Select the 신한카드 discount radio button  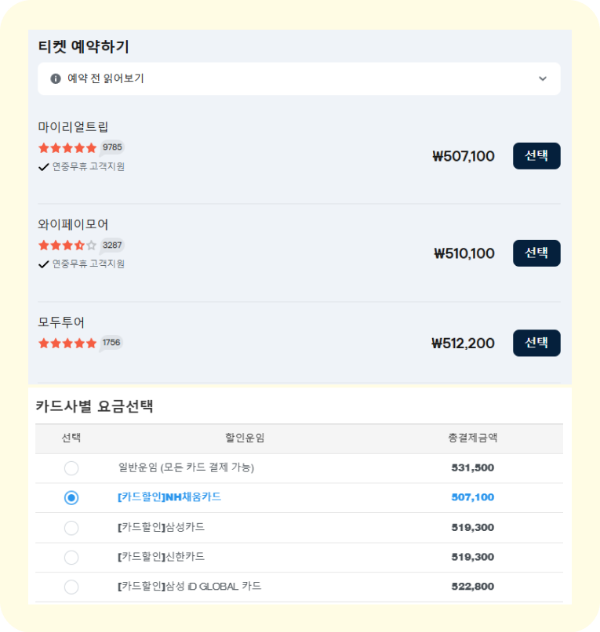71,557
